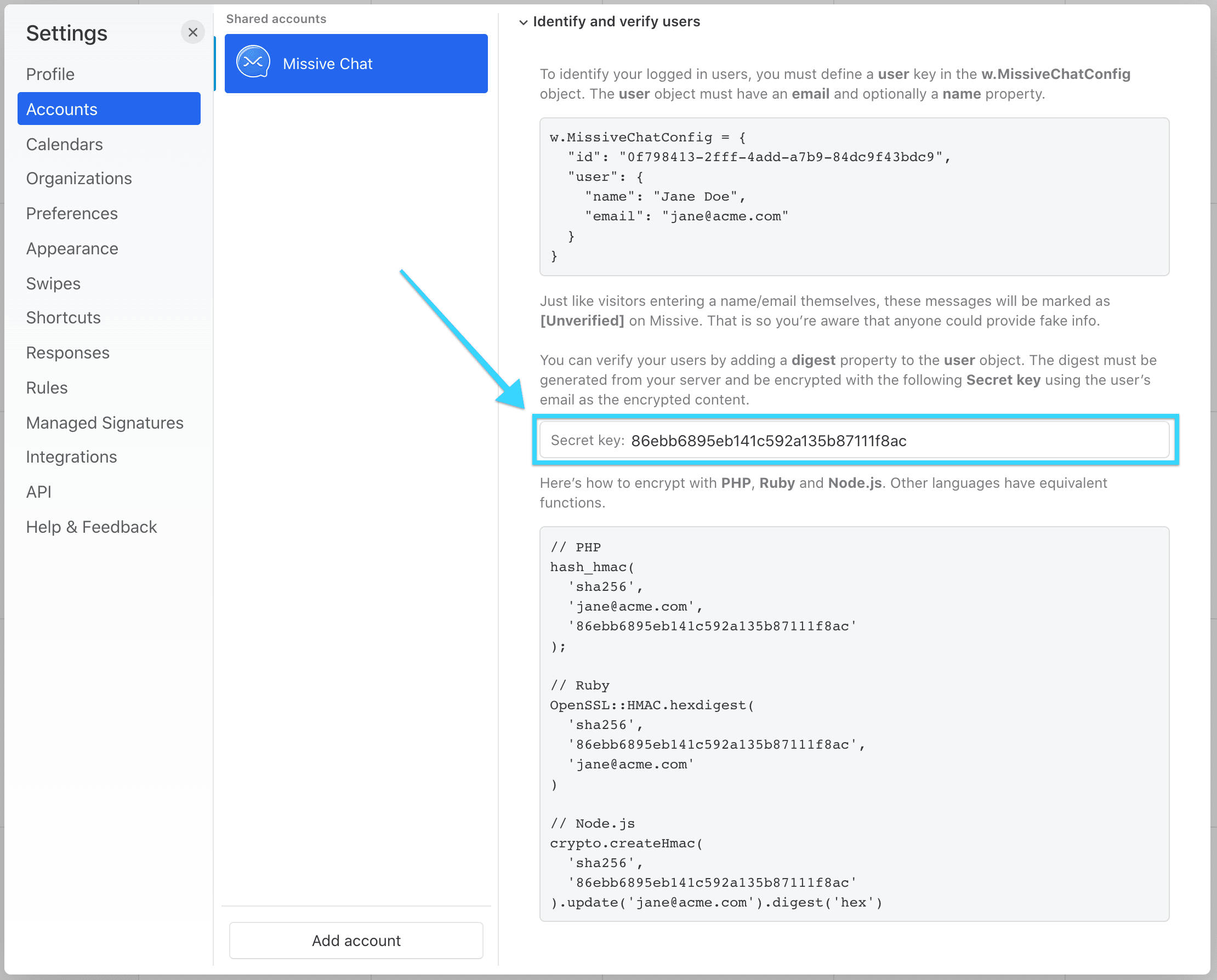Click the PHP hash_hmac code line
The image size is (1217, 980).
tap(592, 567)
